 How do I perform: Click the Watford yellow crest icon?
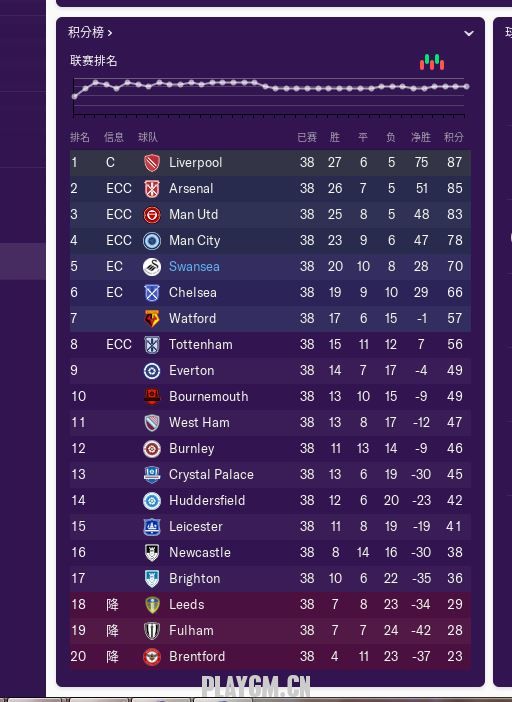(x=152, y=319)
